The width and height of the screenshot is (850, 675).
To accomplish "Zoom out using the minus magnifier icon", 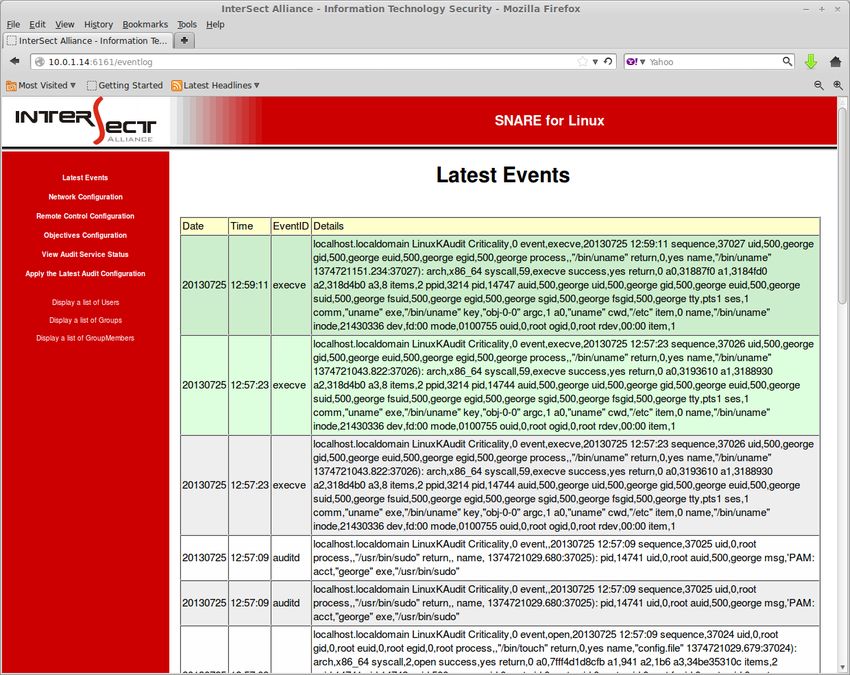I will (x=819, y=85).
